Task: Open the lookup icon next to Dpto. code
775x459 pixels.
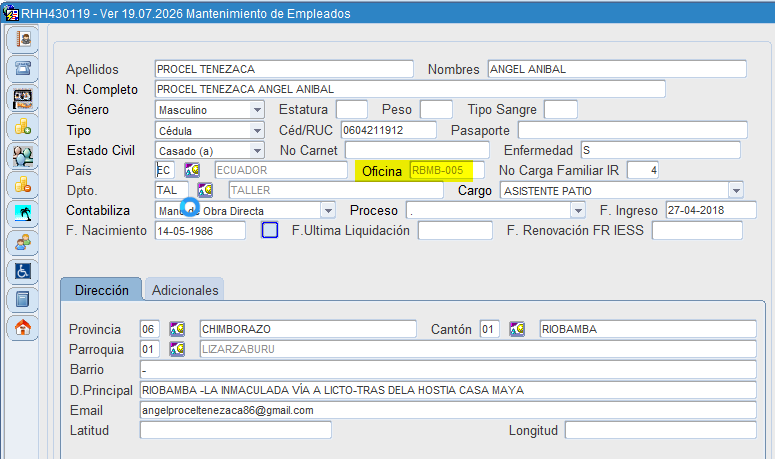Action: click(205, 190)
